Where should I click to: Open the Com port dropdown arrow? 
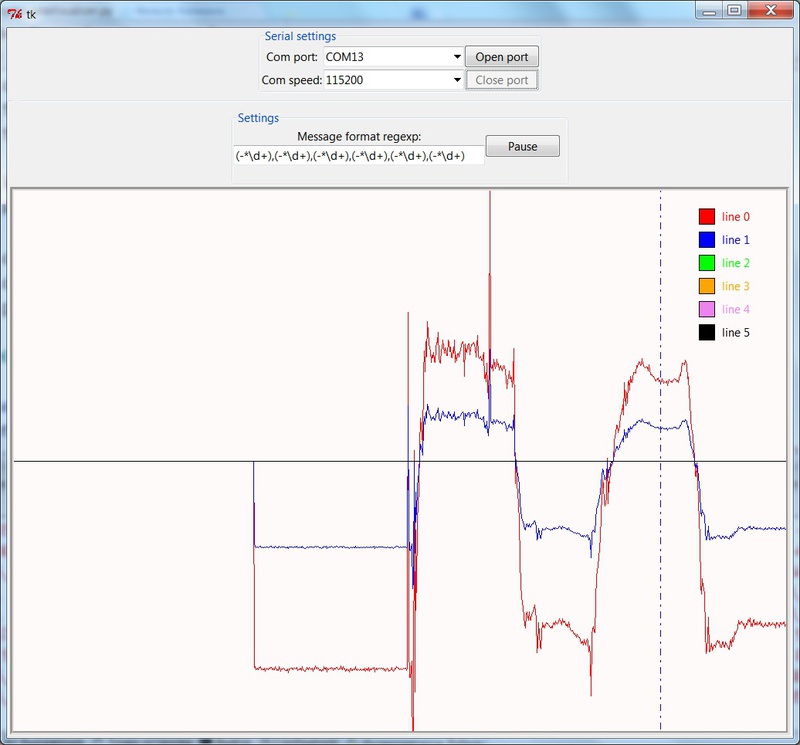(x=457, y=57)
